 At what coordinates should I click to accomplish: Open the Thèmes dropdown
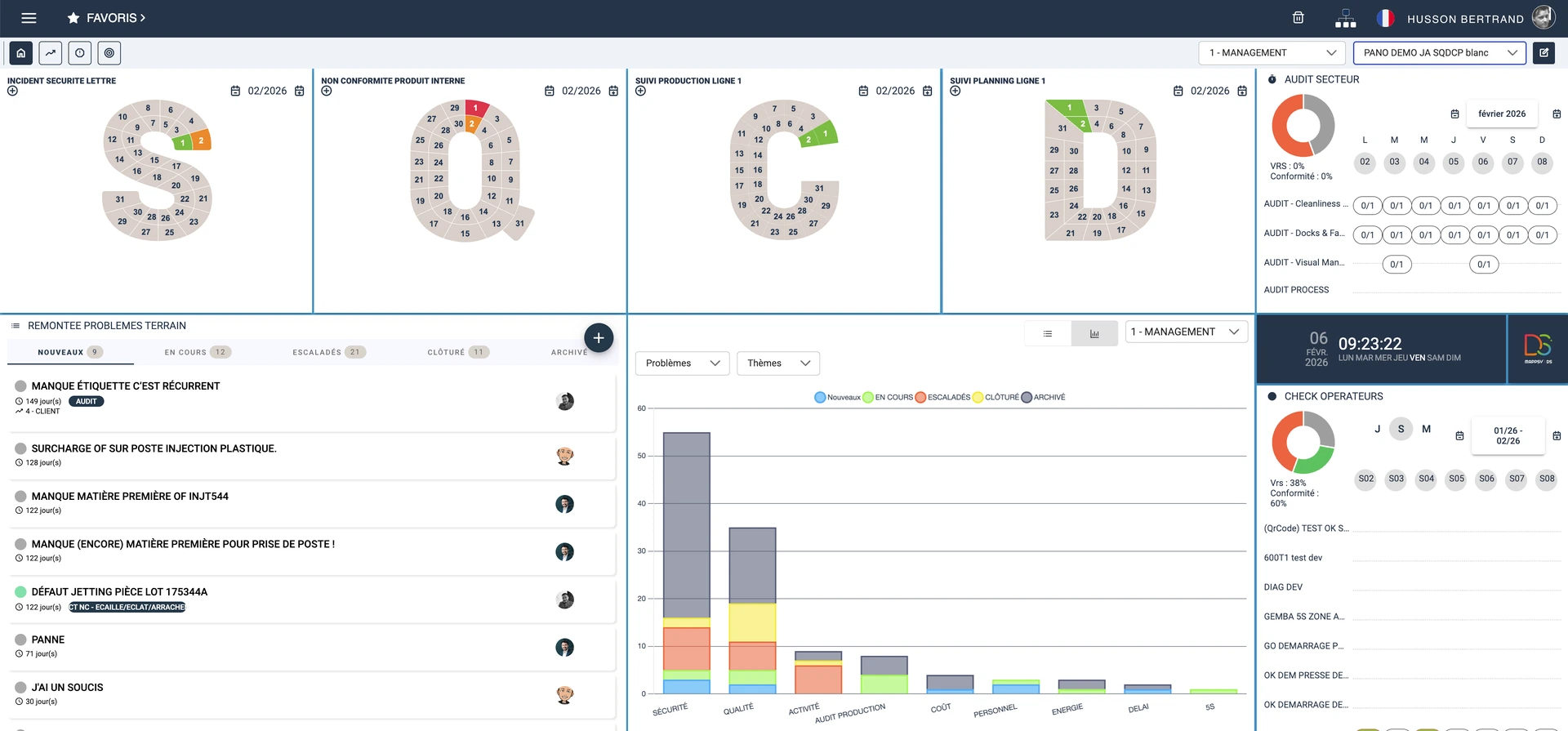pyautogui.click(x=777, y=363)
